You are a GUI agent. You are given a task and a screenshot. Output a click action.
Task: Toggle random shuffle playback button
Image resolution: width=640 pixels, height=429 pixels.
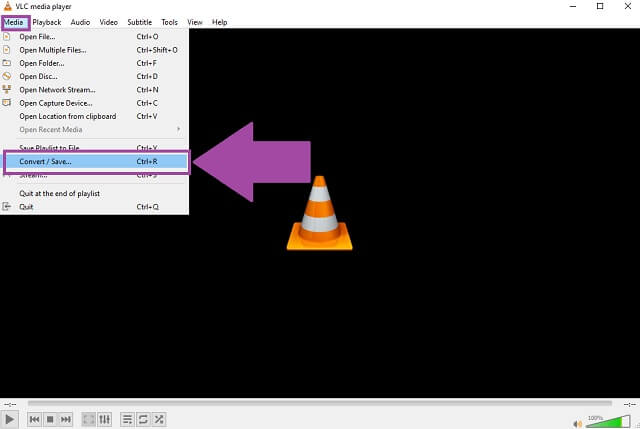pyautogui.click(x=159, y=419)
